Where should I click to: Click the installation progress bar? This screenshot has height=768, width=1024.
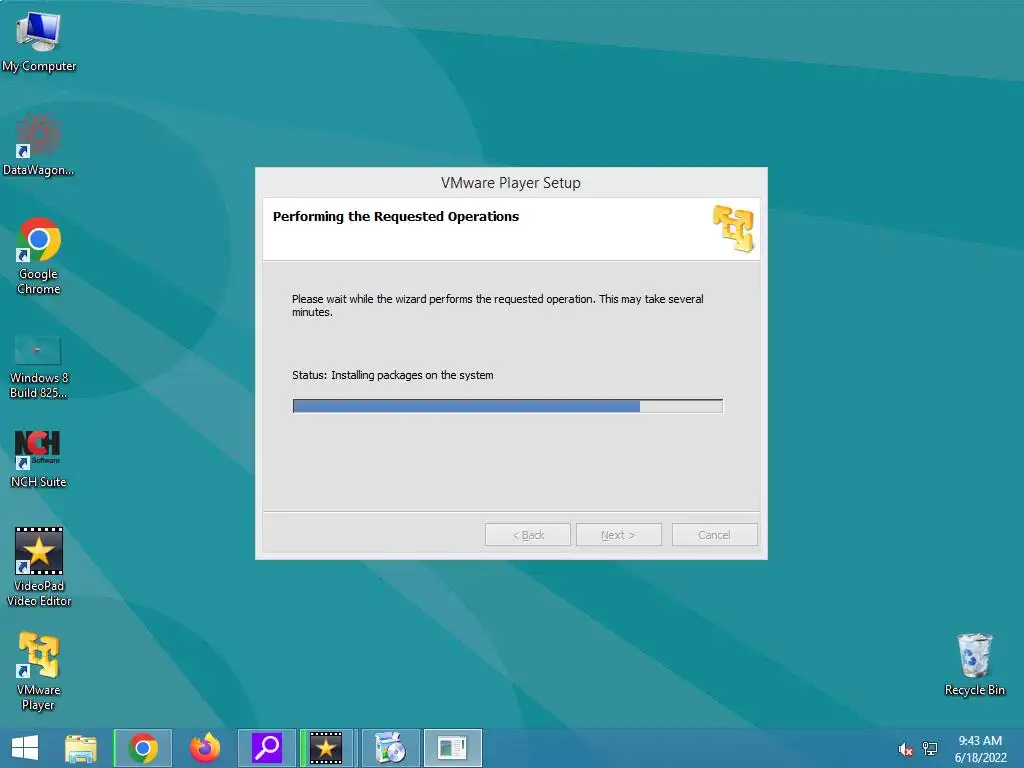(x=507, y=406)
